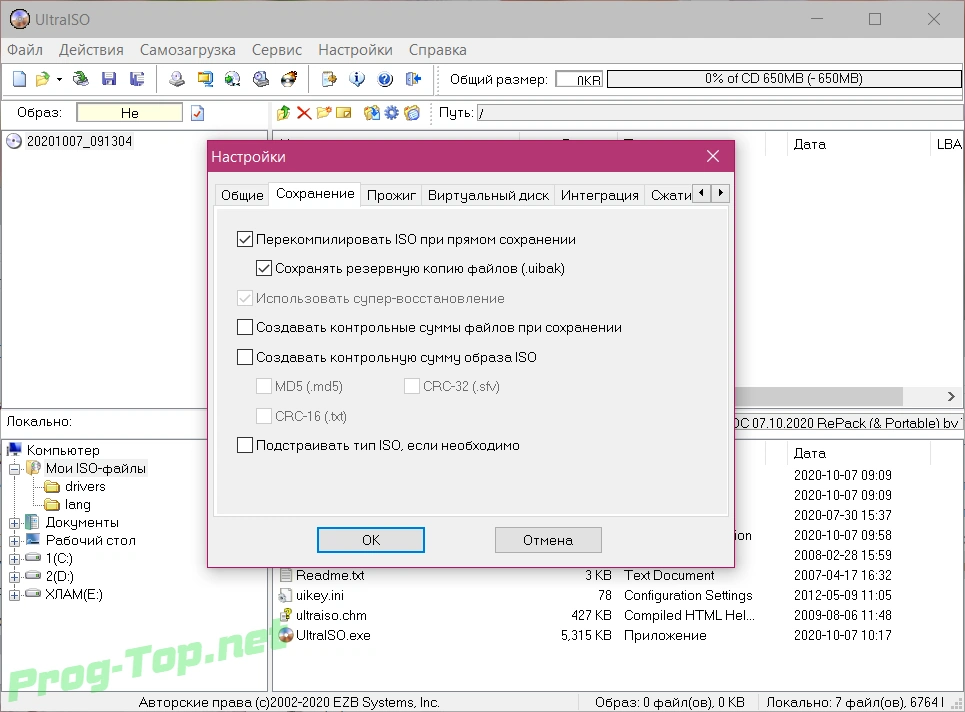
Task: Expand the Документы tree node
Action: click(15, 523)
